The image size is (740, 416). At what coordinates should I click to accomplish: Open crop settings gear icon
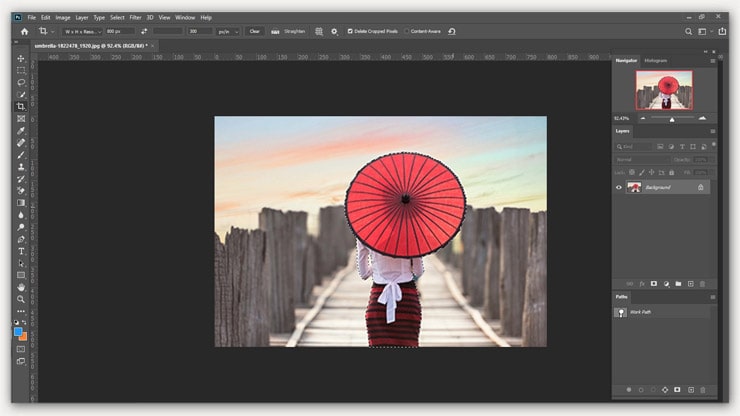(334, 32)
